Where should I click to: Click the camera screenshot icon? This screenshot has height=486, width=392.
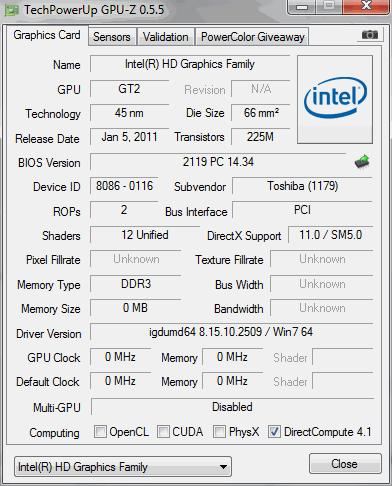click(x=370, y=34)
